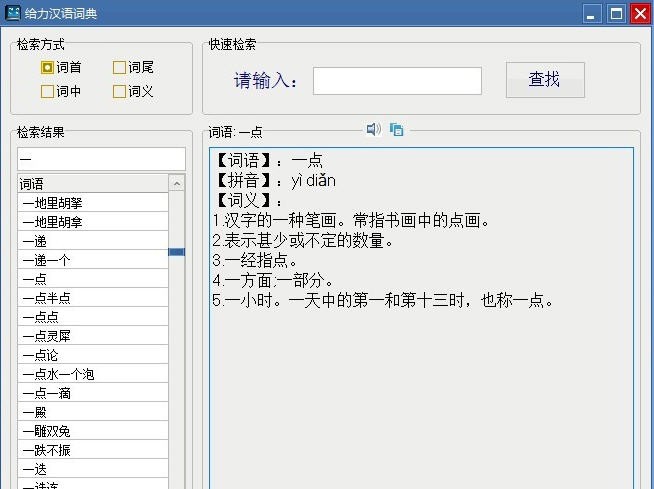This screenshot has height=489, width=654.
Task: Select the entry 一点一滴
Action: [x=93, y=393]
